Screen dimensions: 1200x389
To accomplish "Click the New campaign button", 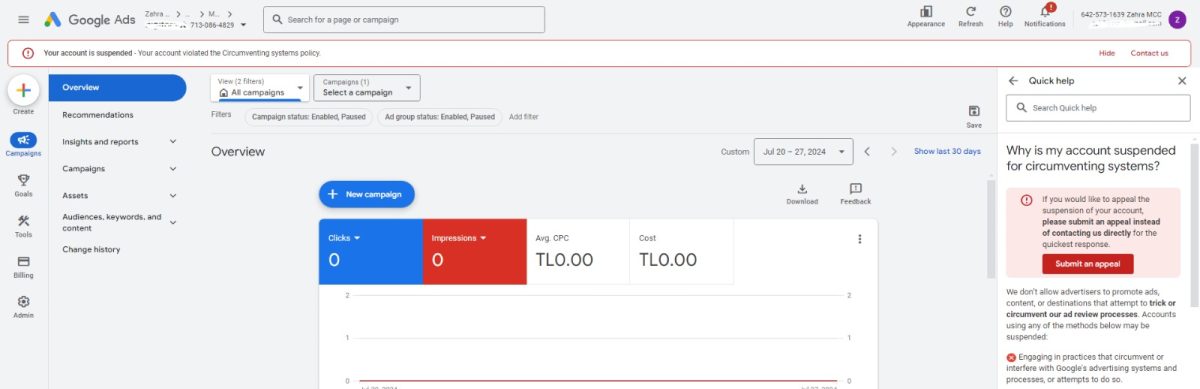I will (366, 194).
